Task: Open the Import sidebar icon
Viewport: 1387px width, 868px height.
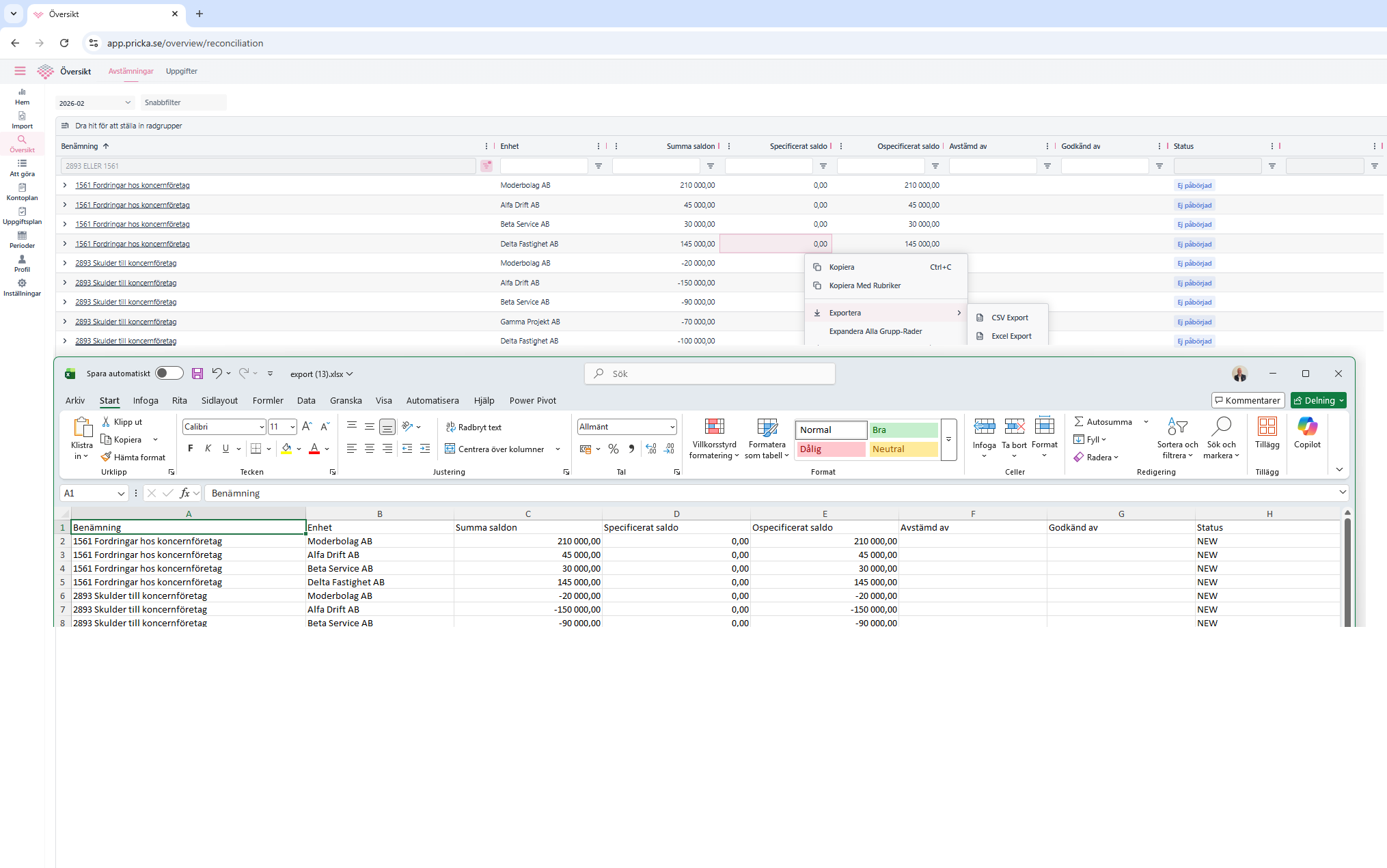Action: click(22, 116)
